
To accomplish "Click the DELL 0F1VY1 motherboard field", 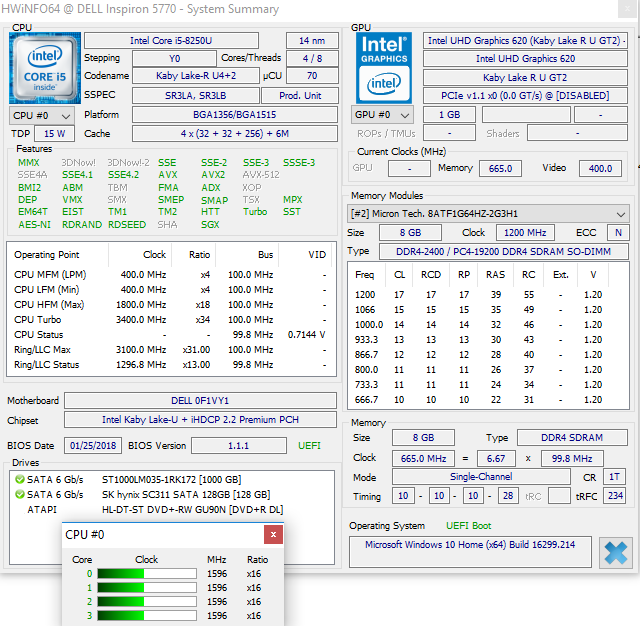I will point(200,400).
